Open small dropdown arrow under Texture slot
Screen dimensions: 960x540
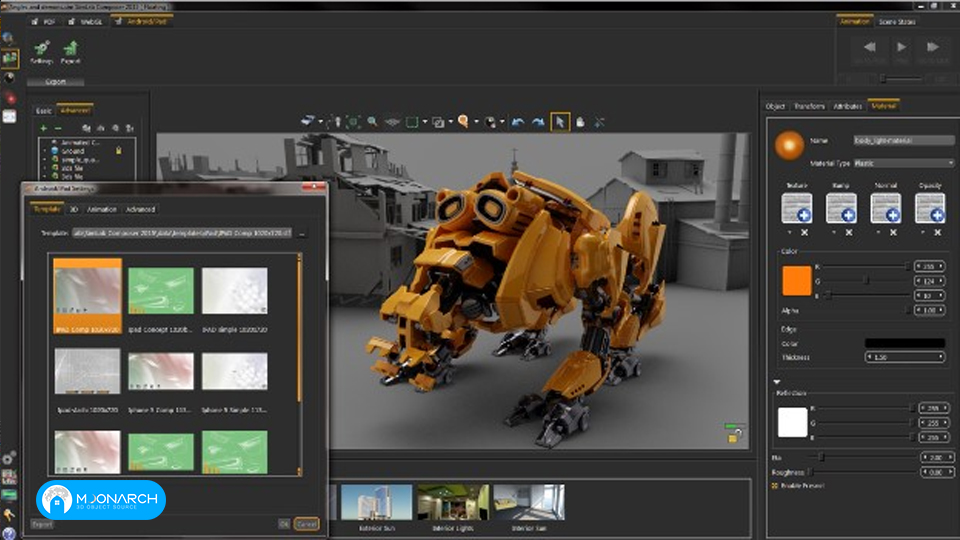pyautogui.click(x=790, y=233)
